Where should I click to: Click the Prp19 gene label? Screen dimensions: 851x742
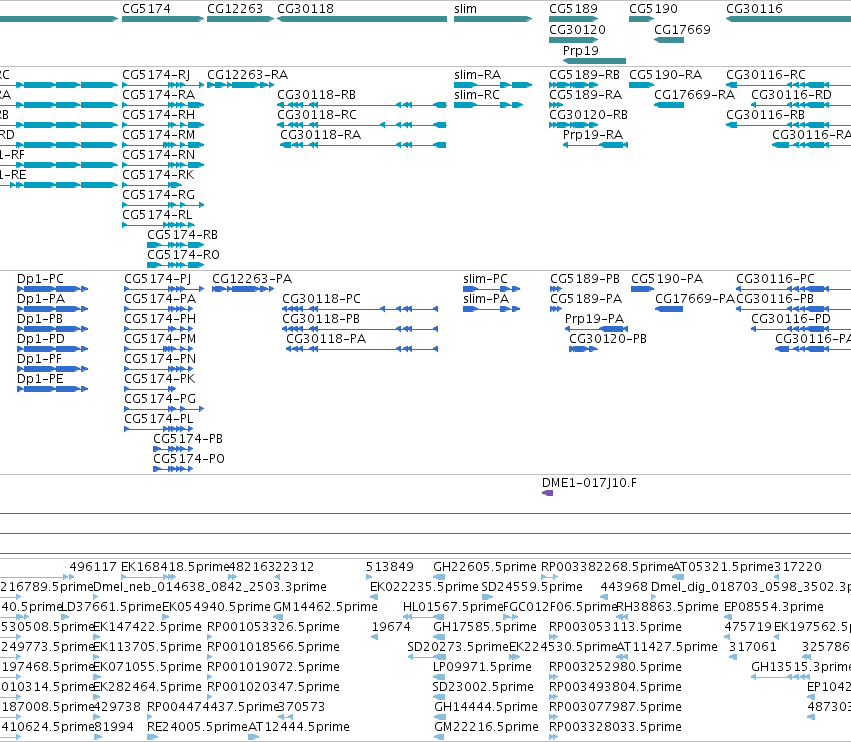tap(580, 50)
